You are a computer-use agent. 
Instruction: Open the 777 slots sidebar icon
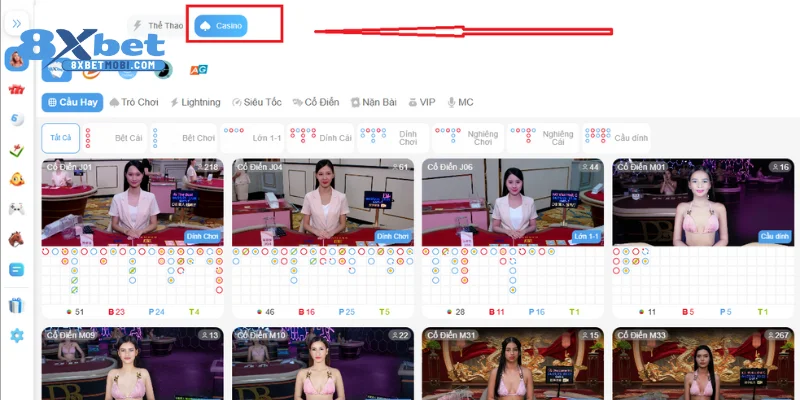pos(16,90)
